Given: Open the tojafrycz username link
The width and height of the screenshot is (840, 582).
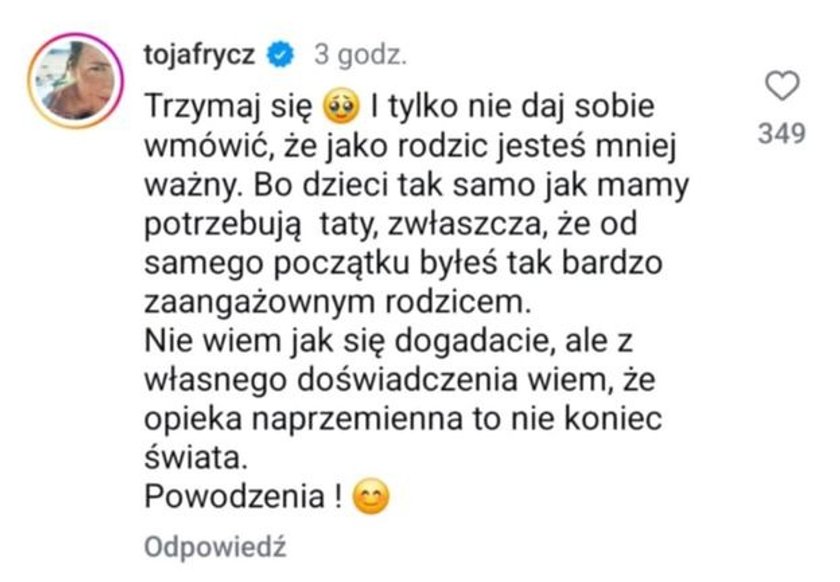Looking at the screenshot, I should coord(199,55).
